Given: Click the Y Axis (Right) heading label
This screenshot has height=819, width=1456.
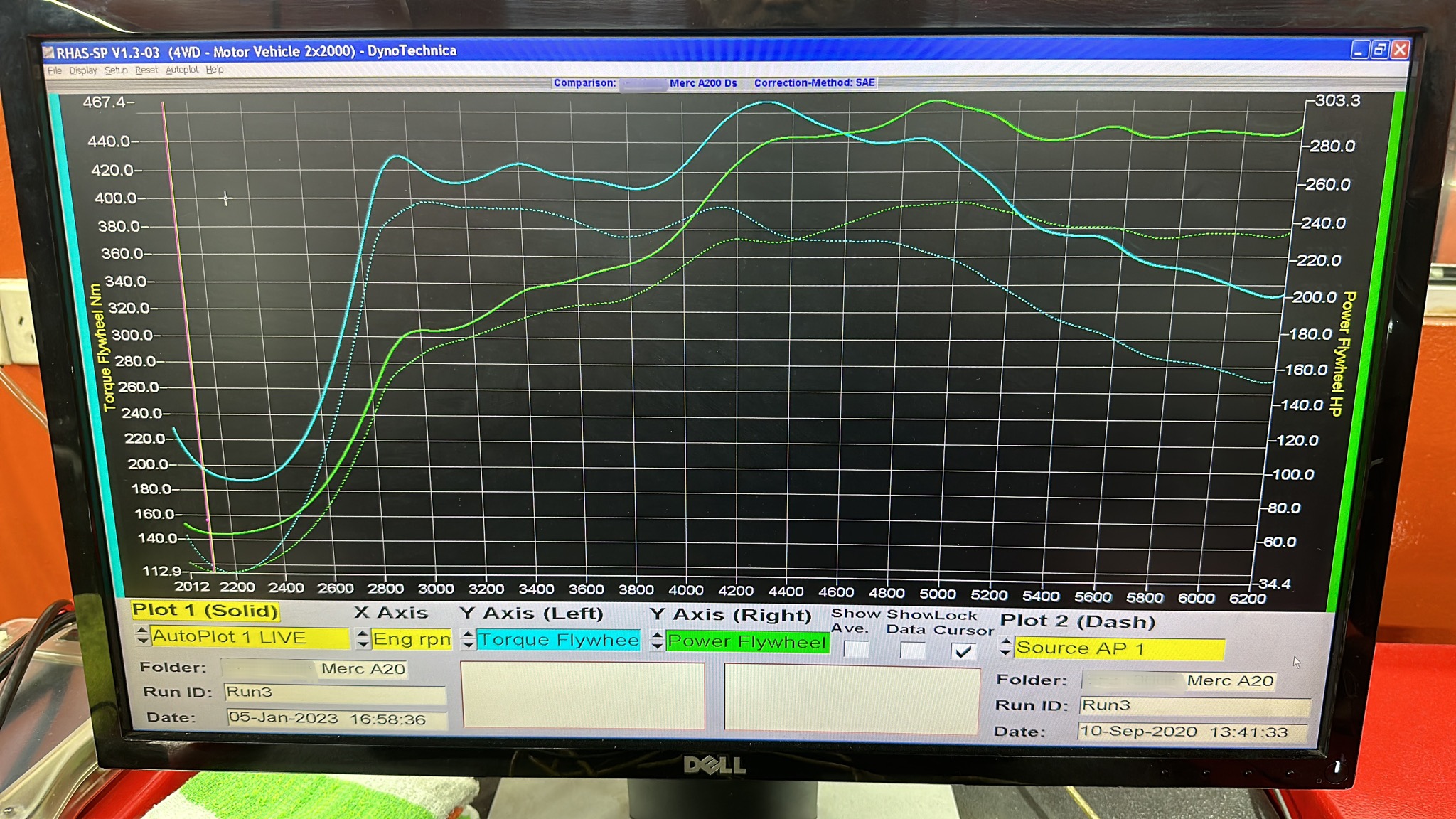Looking at the screenshot, I should pos(730,614).
